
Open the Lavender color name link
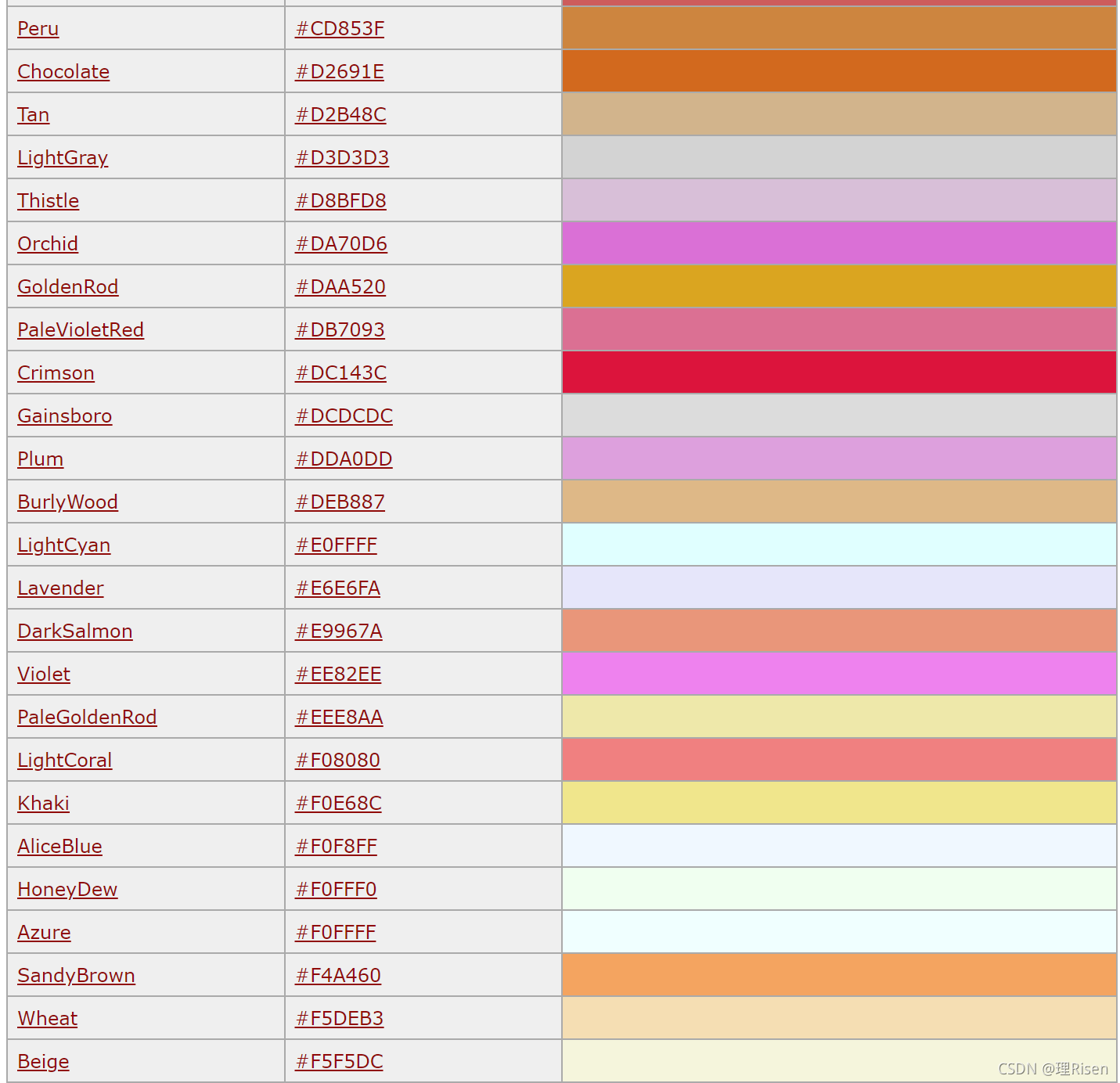61,588
